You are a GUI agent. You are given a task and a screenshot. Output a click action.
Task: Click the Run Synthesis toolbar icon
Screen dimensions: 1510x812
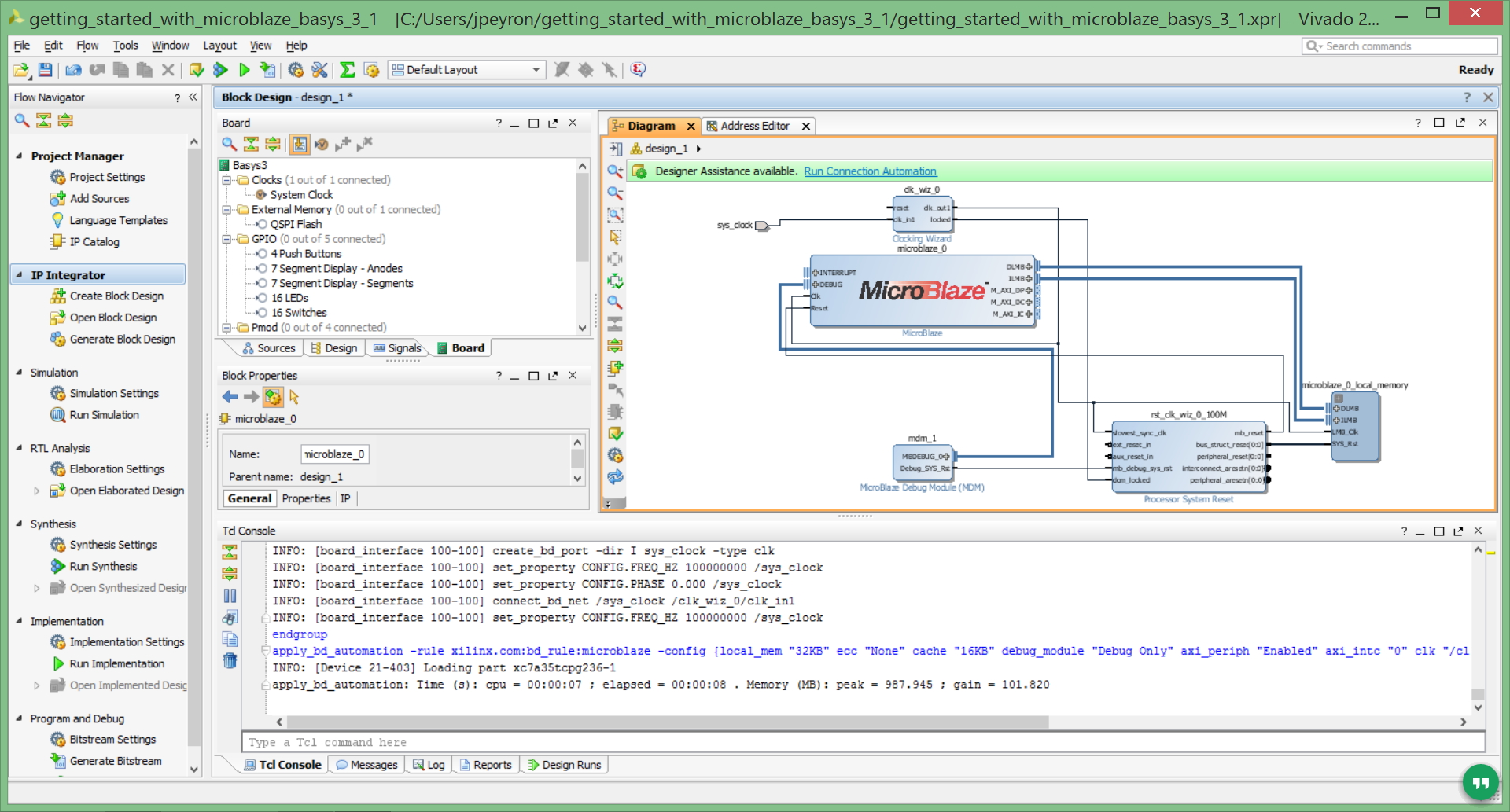220,70
